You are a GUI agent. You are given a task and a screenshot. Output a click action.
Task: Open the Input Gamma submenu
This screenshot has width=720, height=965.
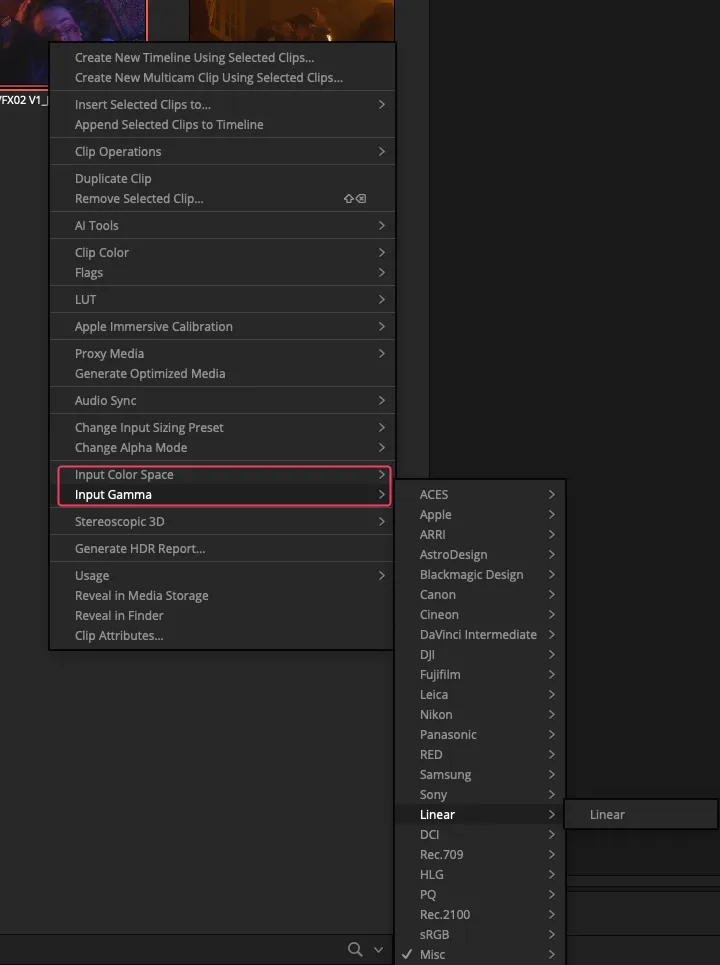point(113,494)
